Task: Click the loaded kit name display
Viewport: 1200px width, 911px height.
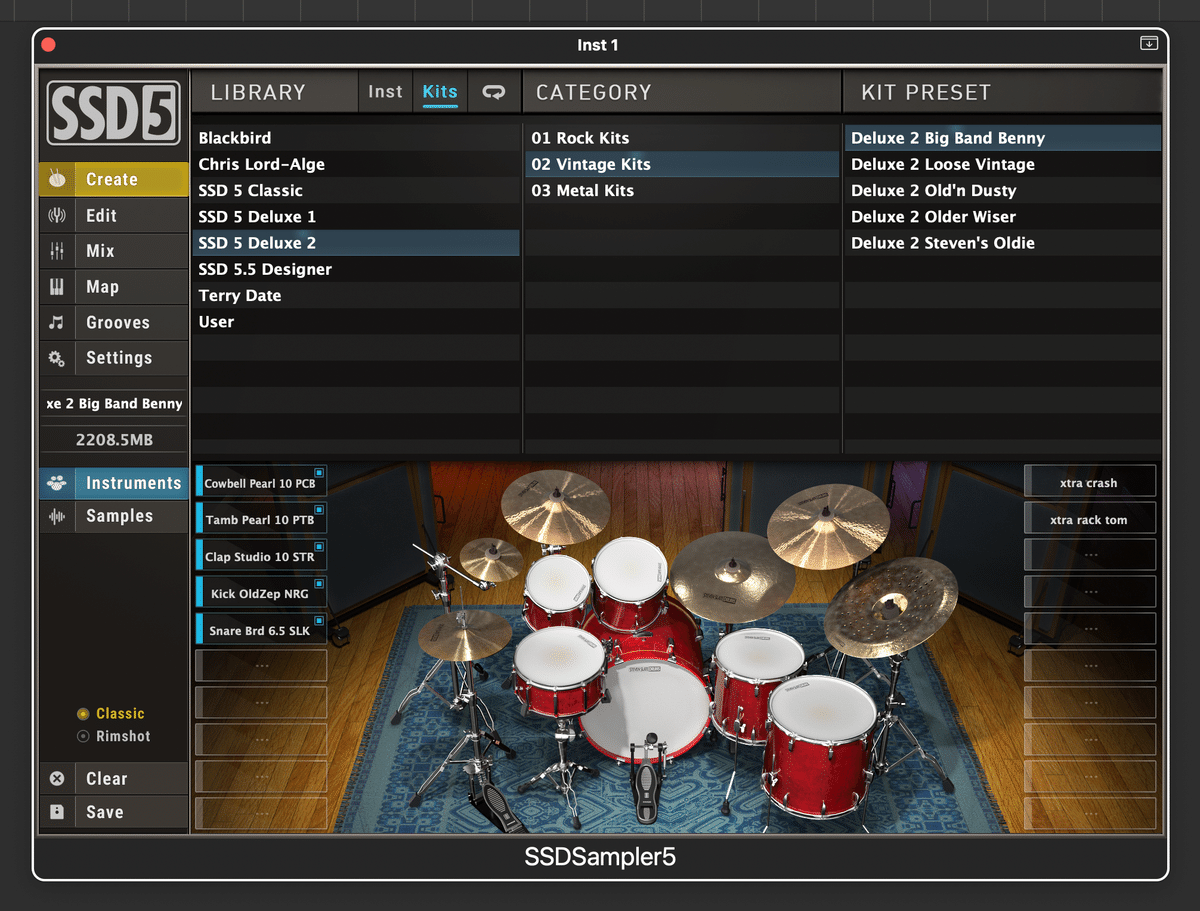Action: click(114, 404)
